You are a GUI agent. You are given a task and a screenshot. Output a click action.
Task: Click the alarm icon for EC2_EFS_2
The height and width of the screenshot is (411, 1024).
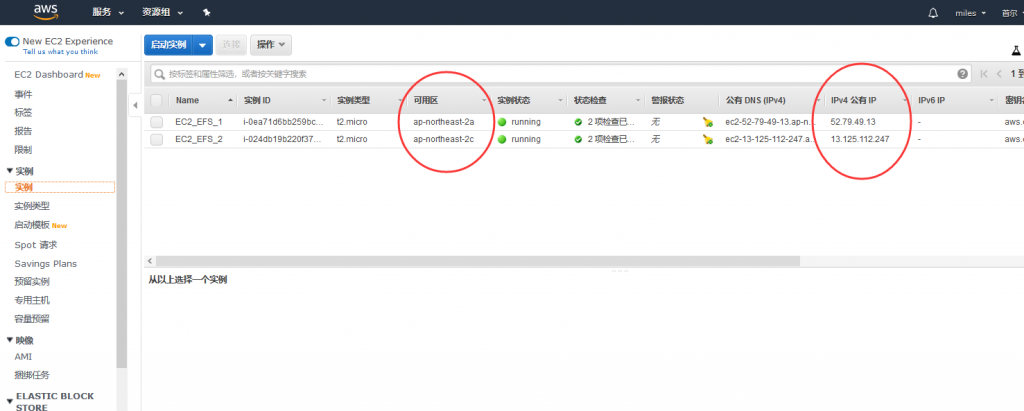[x=708, y=139]
